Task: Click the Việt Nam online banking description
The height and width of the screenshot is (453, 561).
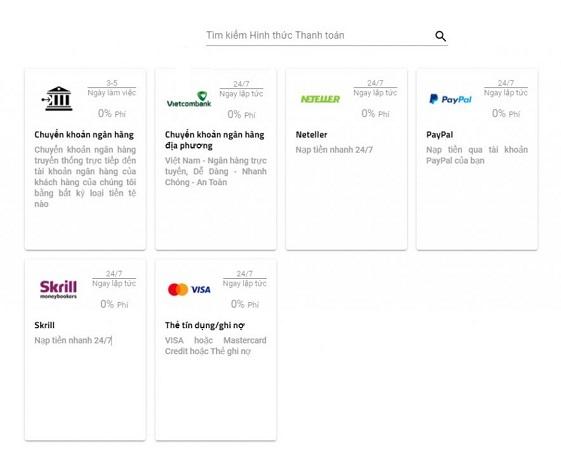Action: (x=216, y=171)
